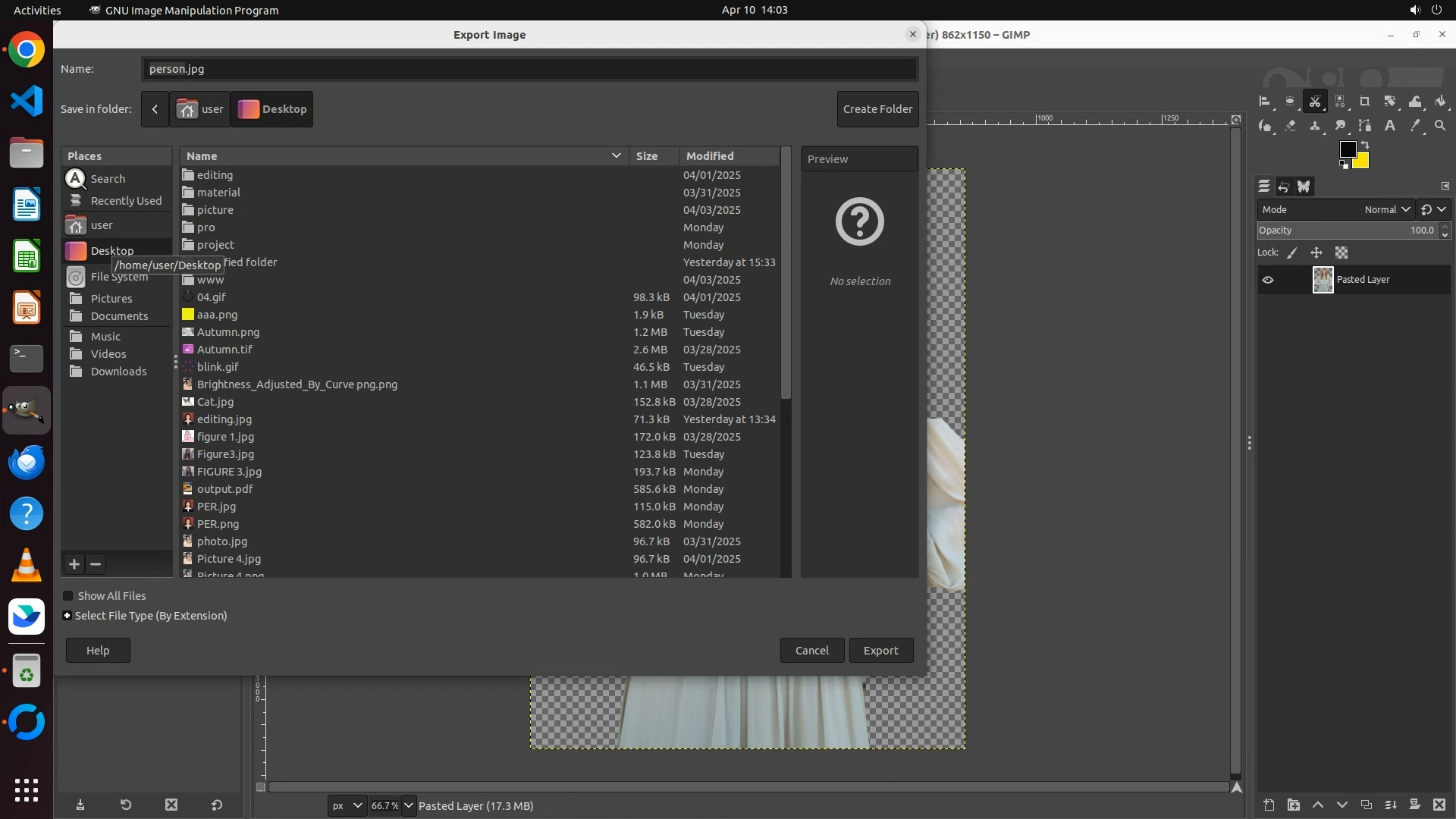Click the Create Folder button
Image resolution: width=1456 pixels, height=819 pixels.
click(877, 109)
